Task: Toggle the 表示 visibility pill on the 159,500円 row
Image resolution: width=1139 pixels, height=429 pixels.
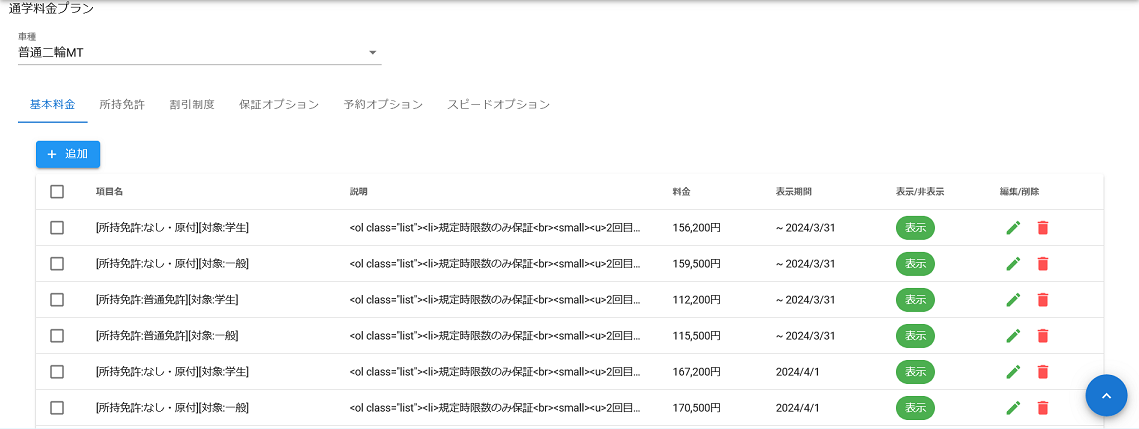Action: point(915,264)
